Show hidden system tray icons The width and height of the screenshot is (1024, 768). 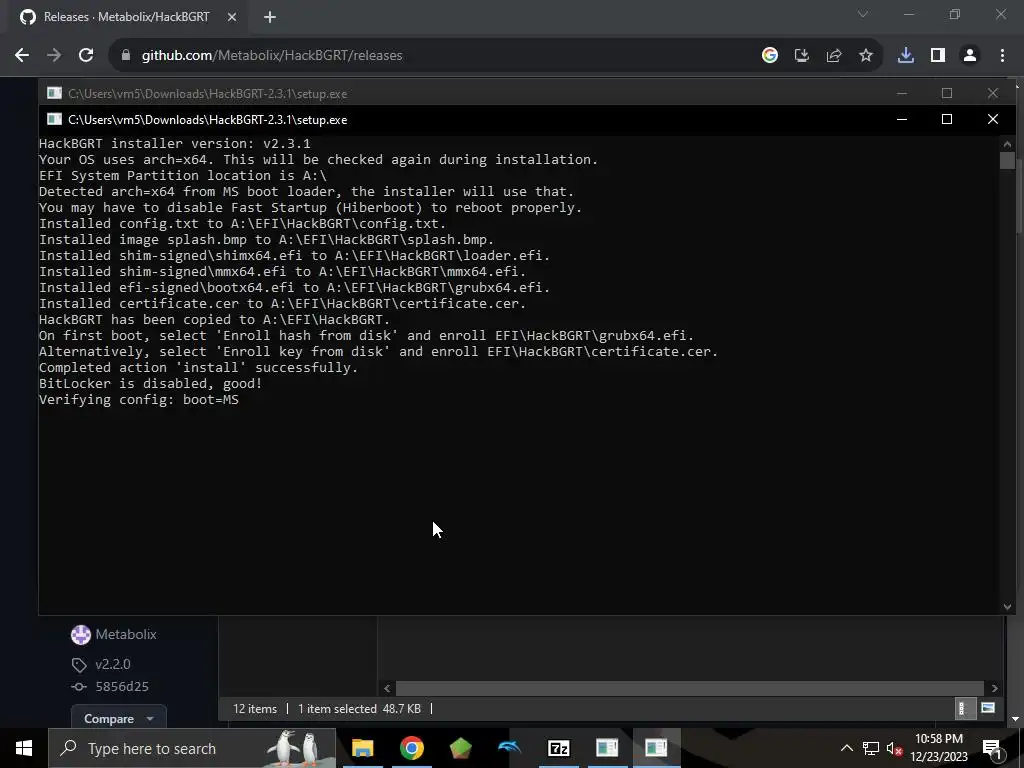click(x=846, y=748)
